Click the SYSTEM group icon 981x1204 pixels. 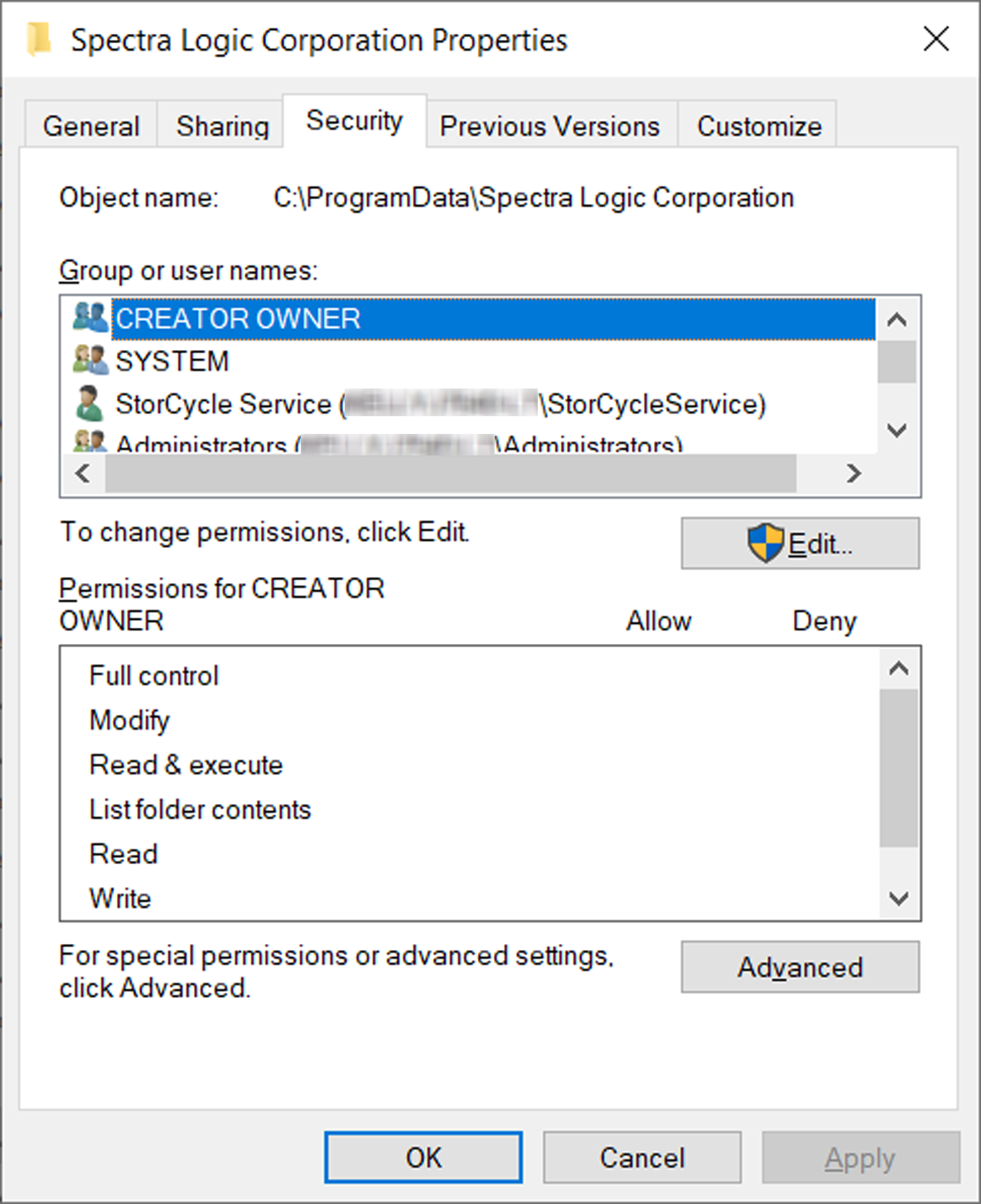point(90,360)
